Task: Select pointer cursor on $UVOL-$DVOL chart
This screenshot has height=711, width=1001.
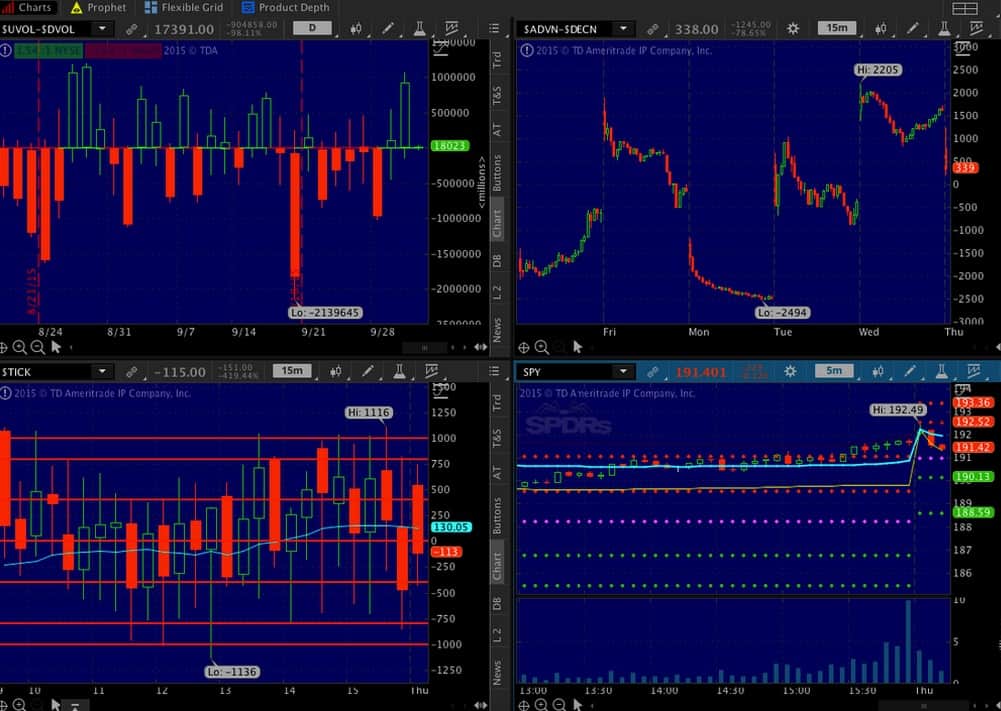Action: point(56,347)
